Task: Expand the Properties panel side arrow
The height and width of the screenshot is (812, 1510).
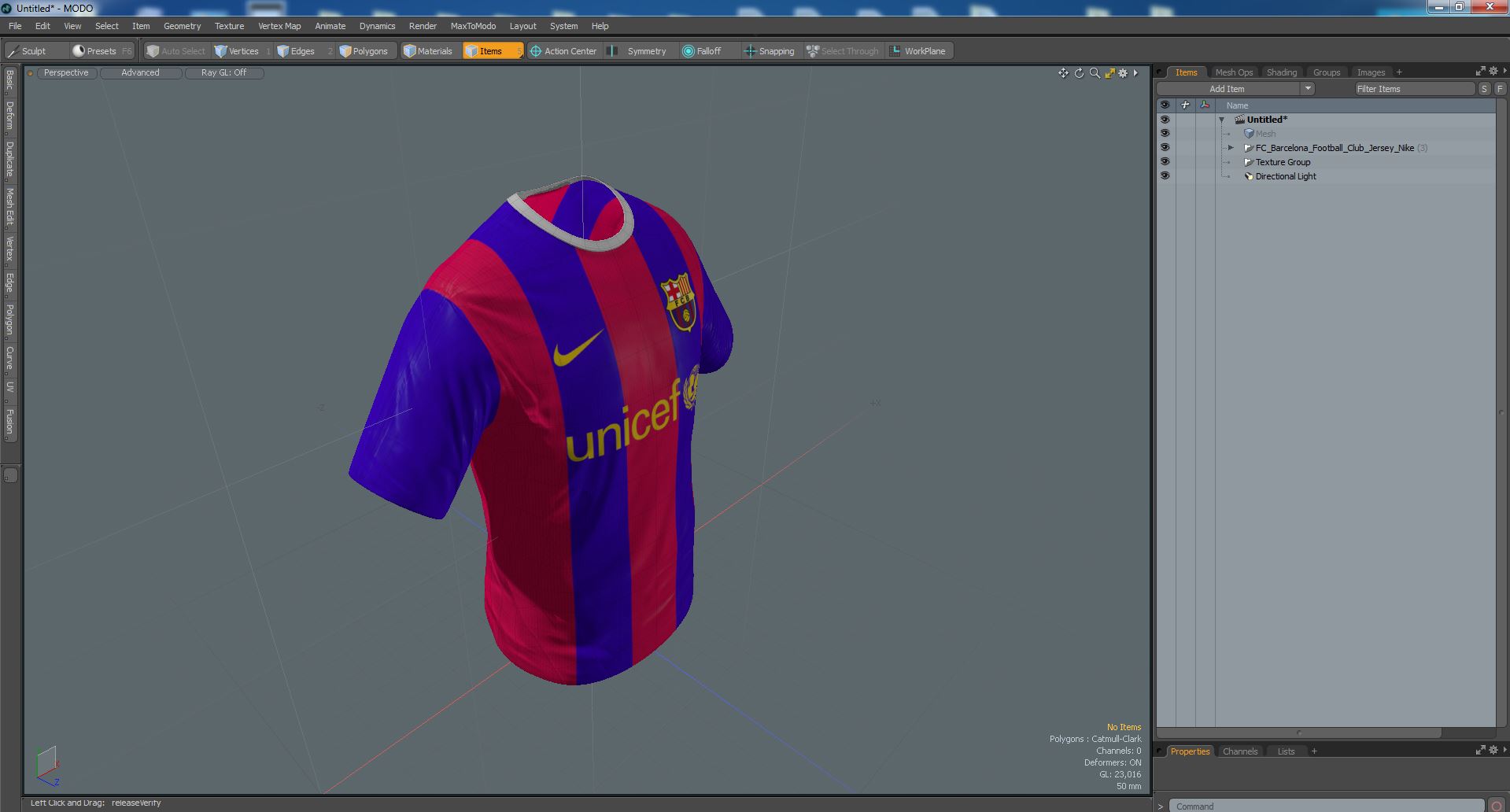Action: coord(1504,750)
